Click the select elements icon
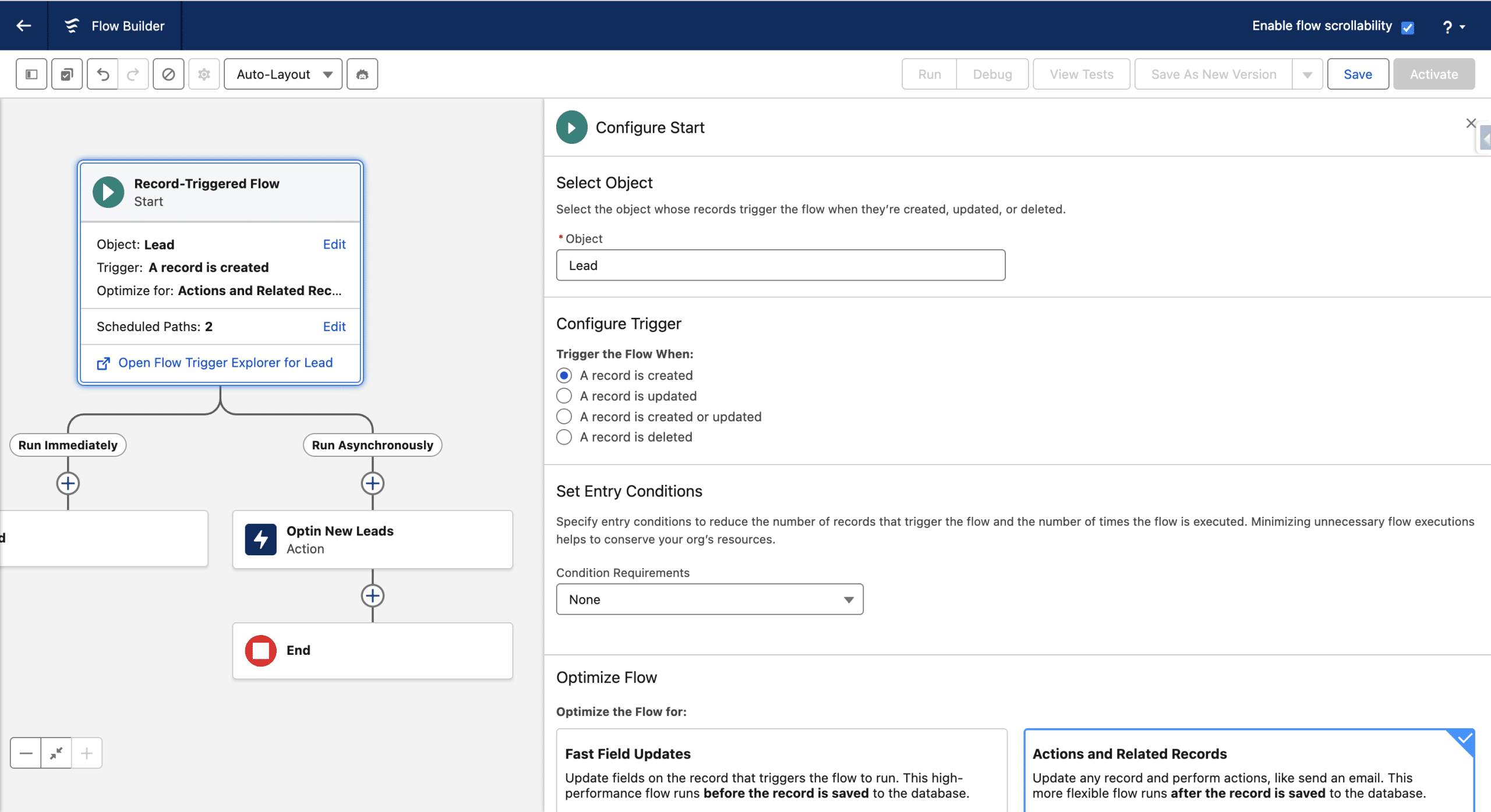This screenshot has width=1491, height=812. pos(67,75)
